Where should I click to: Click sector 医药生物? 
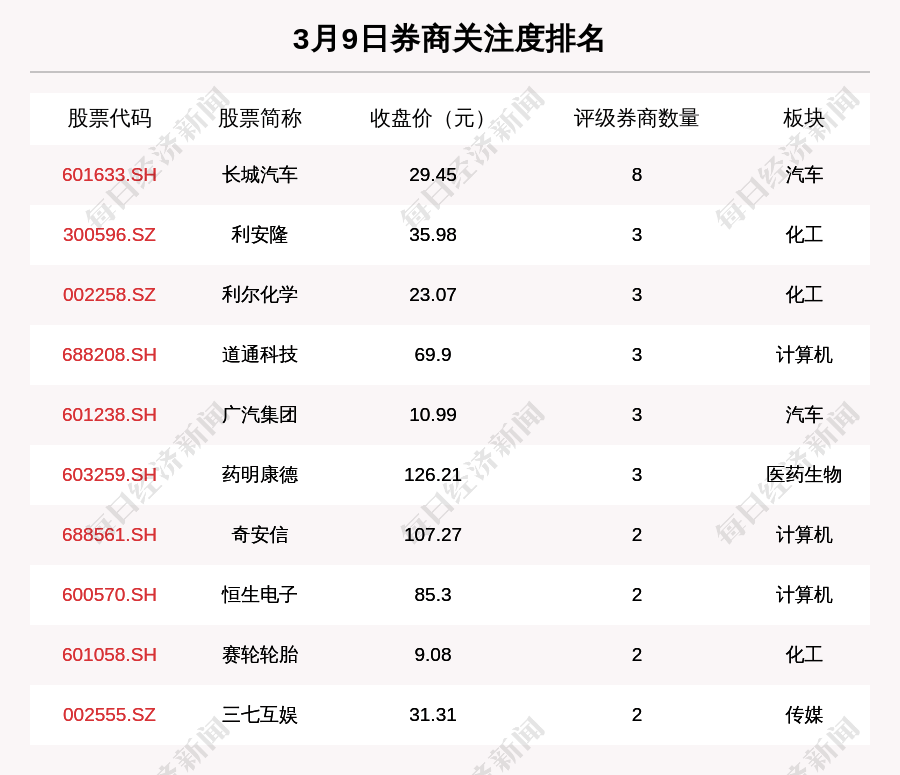tap(804, 475)
